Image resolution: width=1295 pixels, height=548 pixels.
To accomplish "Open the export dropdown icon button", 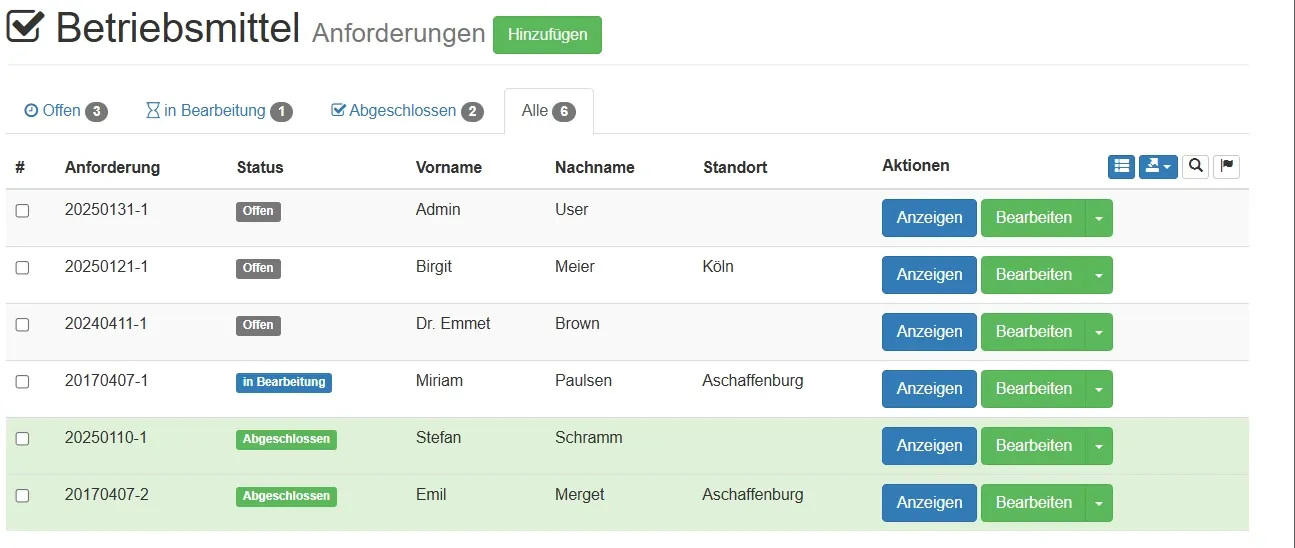I will [1157, 166].
